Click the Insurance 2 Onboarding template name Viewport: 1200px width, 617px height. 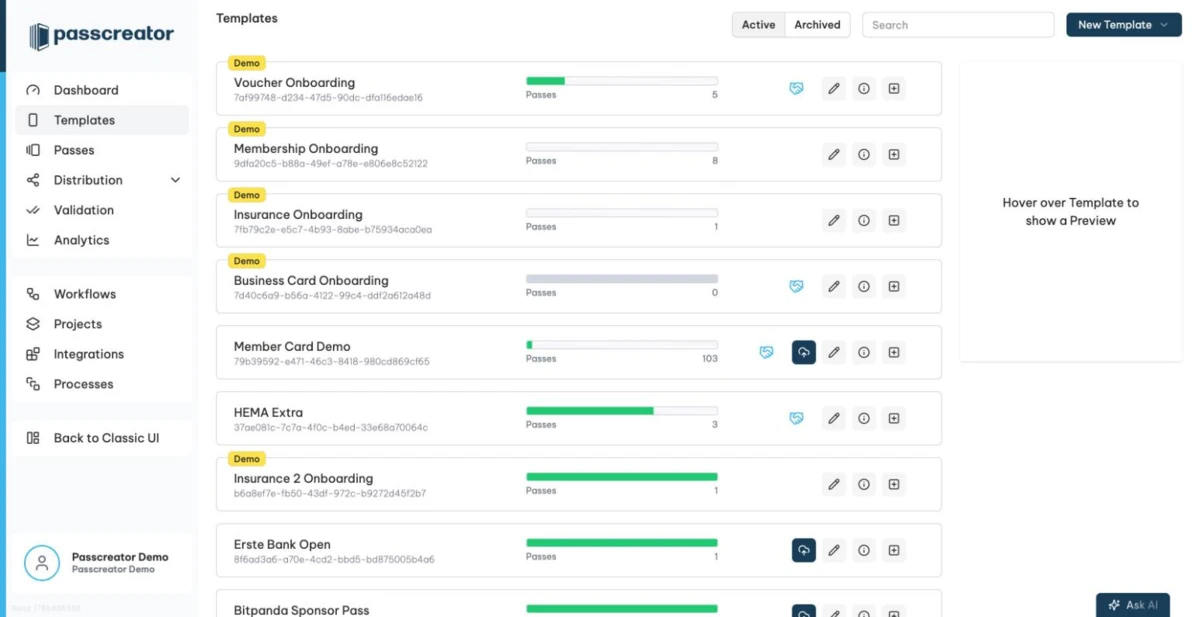coord(303,479)
